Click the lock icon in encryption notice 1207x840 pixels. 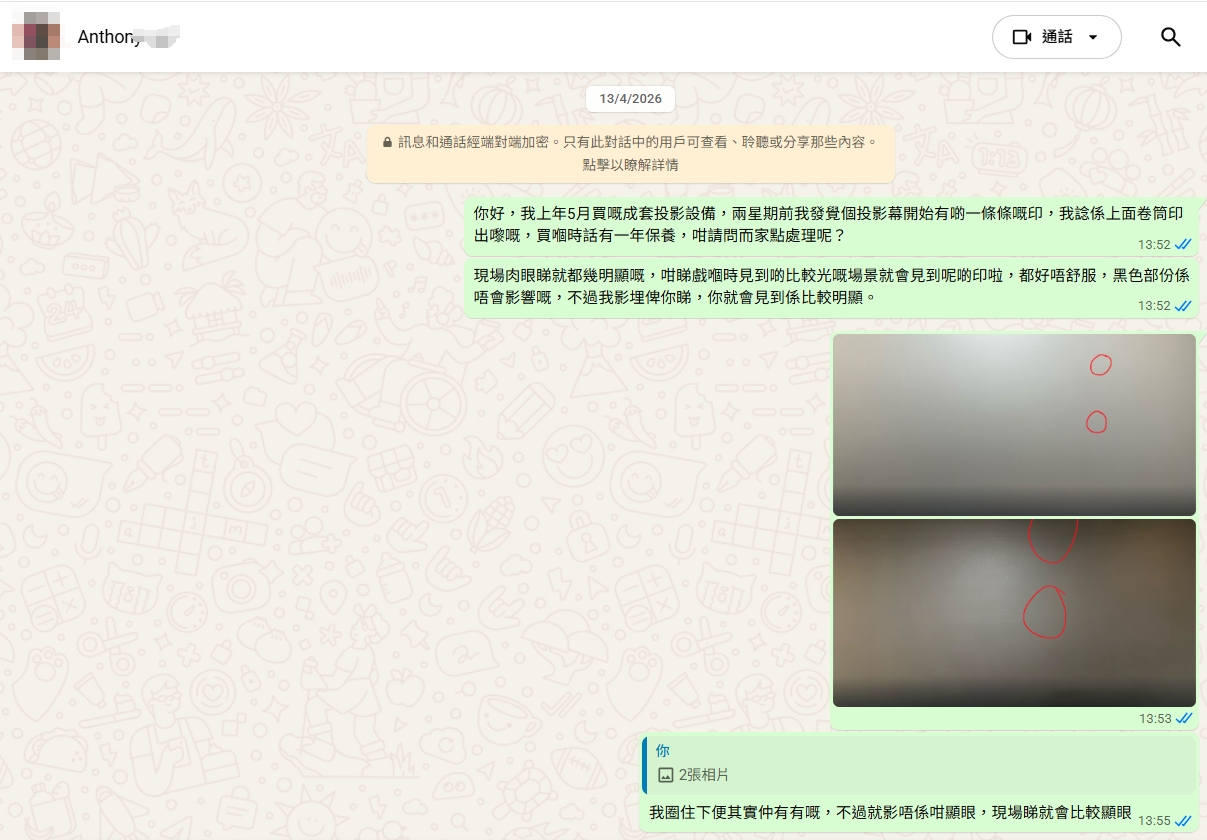tap(387, 142)
